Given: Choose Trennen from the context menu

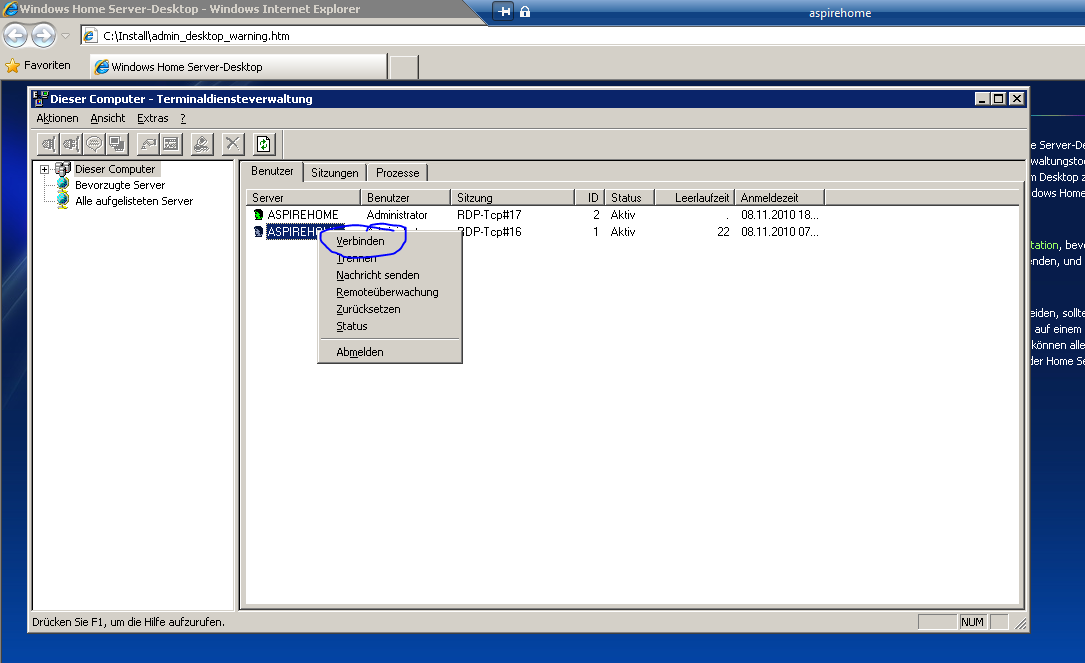Looking at the screenshot, I should coord(390,258).
